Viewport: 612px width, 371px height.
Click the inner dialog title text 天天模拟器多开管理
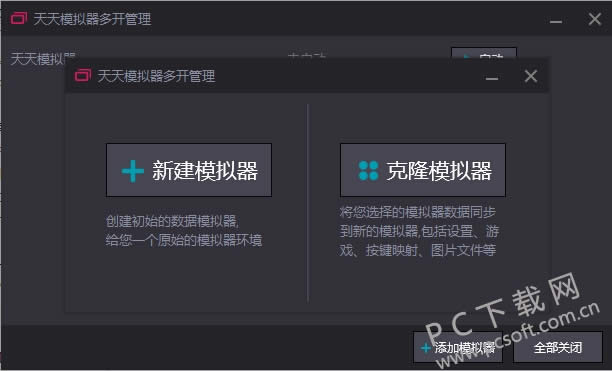coord(156,76)
